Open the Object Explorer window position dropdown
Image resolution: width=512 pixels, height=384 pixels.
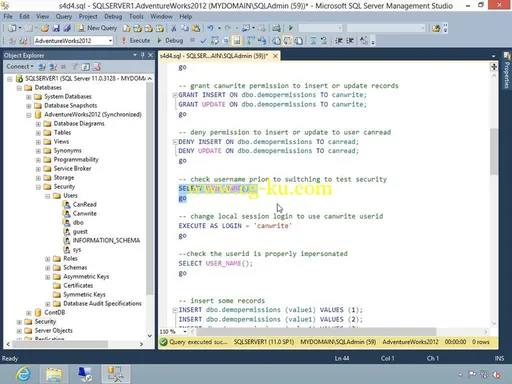(135, 55)
